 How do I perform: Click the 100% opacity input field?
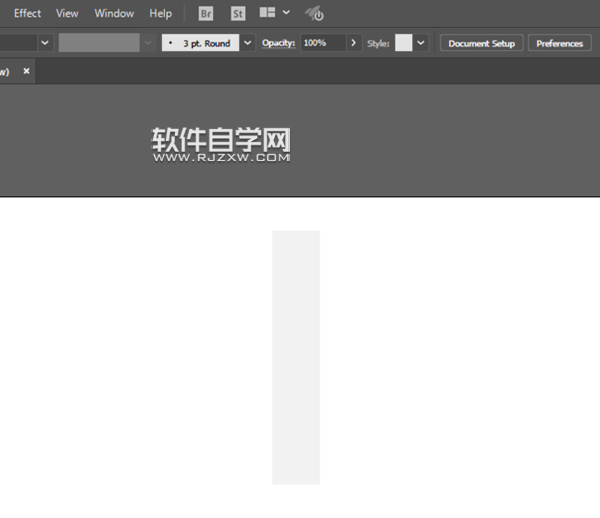323,43
